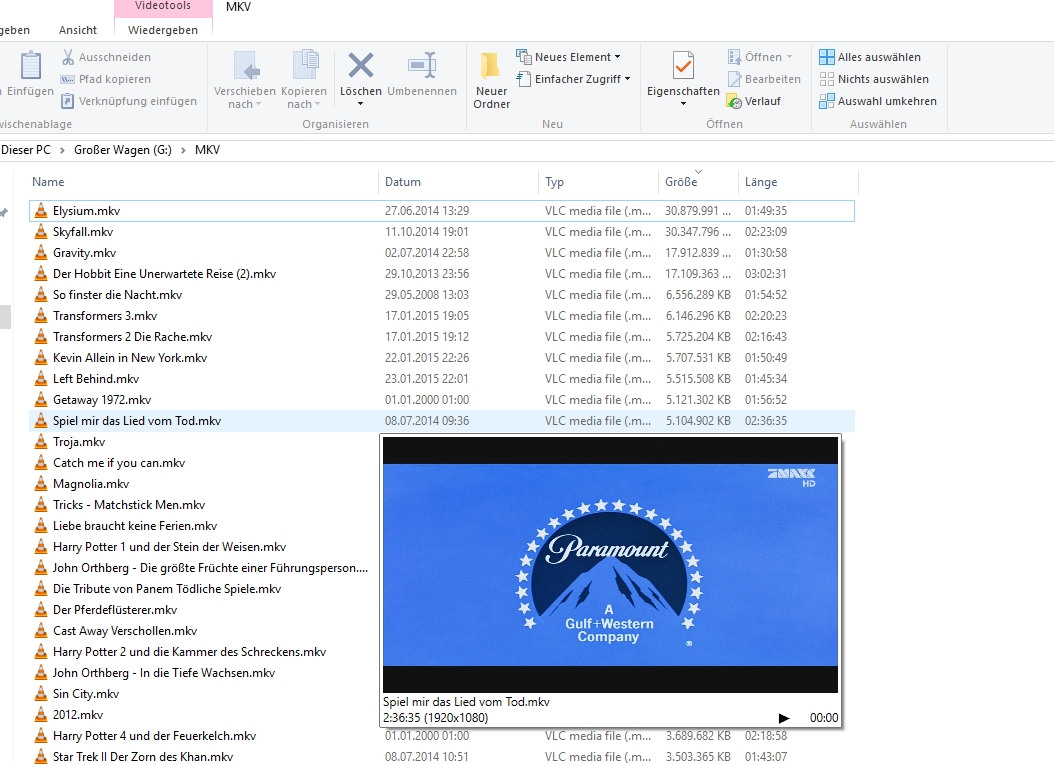Screen dimensions: 1054x765
Task: Open the Neues Element dropdown
Action: [x=568, y=57]
